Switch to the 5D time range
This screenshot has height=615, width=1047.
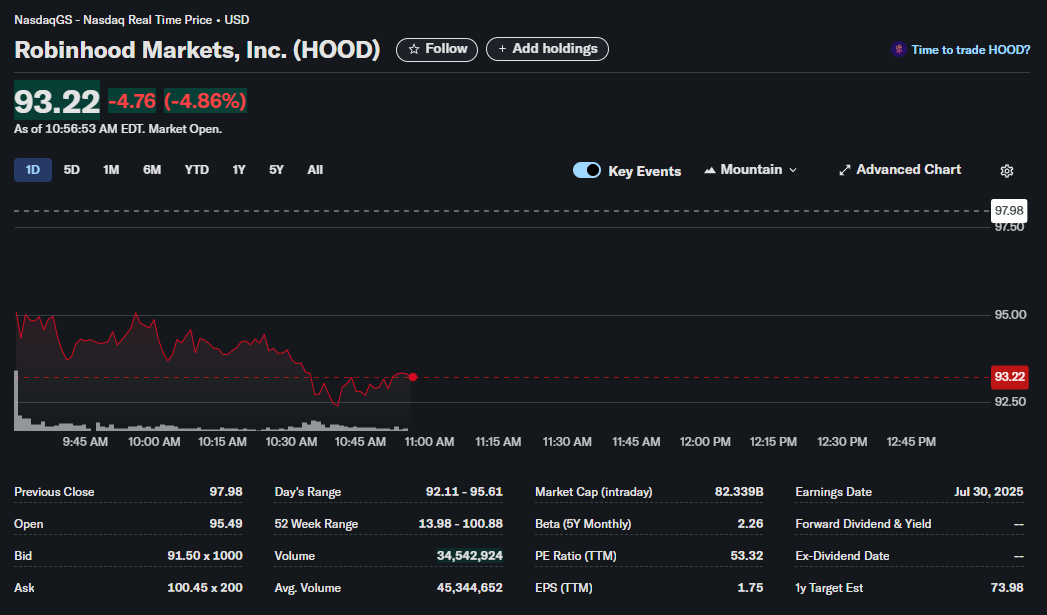71,170
